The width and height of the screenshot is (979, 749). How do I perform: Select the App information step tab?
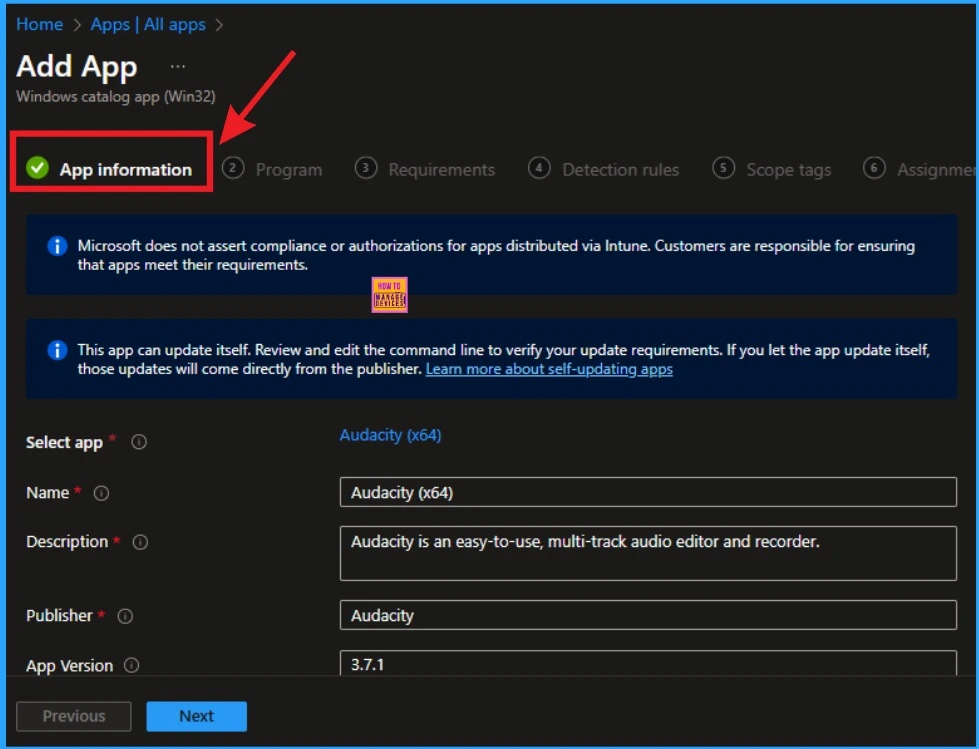pyautogui.click(x=111, y=169)
